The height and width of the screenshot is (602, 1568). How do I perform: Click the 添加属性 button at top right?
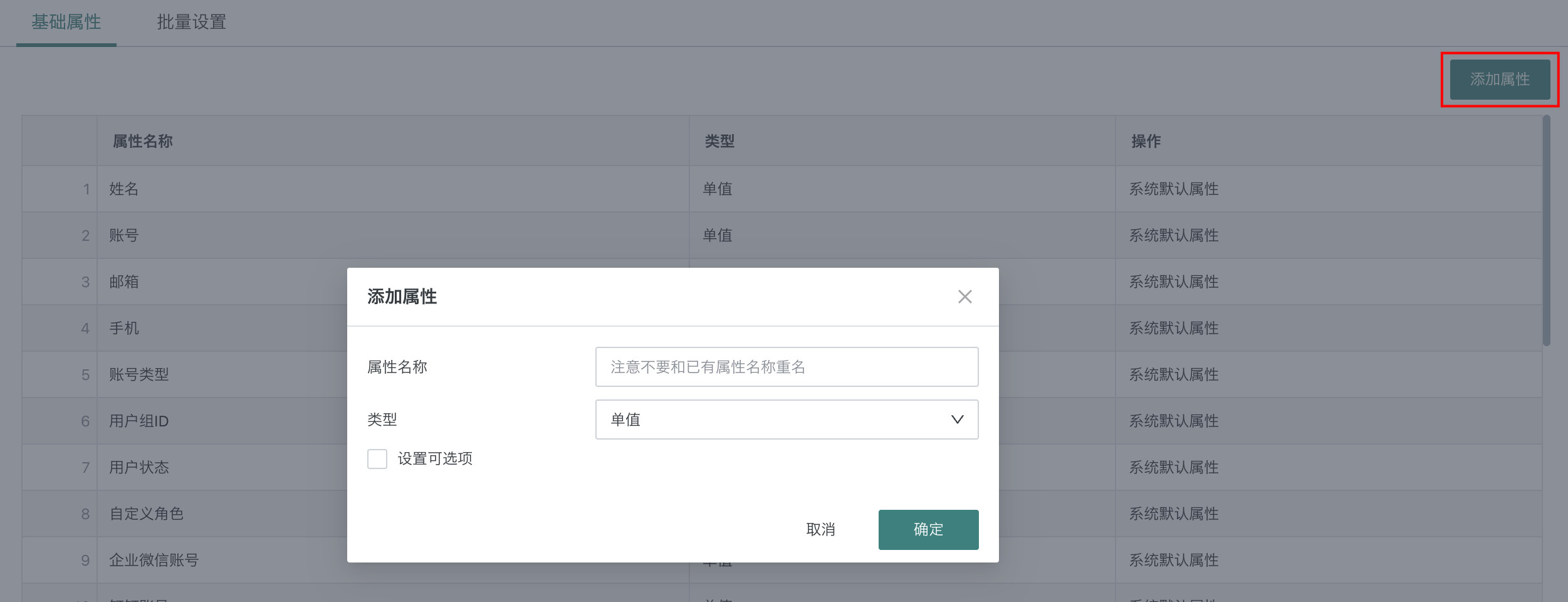(x=1500, y=80)
